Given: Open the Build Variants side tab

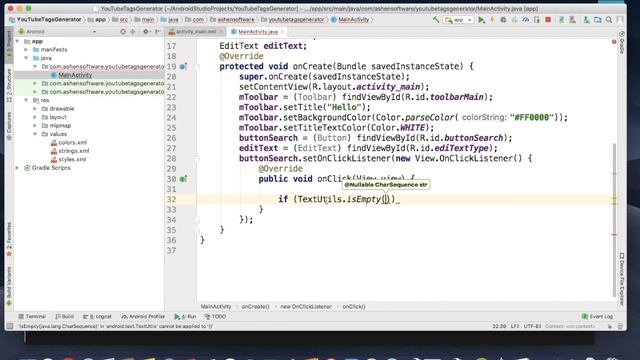Looking at the screenshot, I should click(9, 286).
